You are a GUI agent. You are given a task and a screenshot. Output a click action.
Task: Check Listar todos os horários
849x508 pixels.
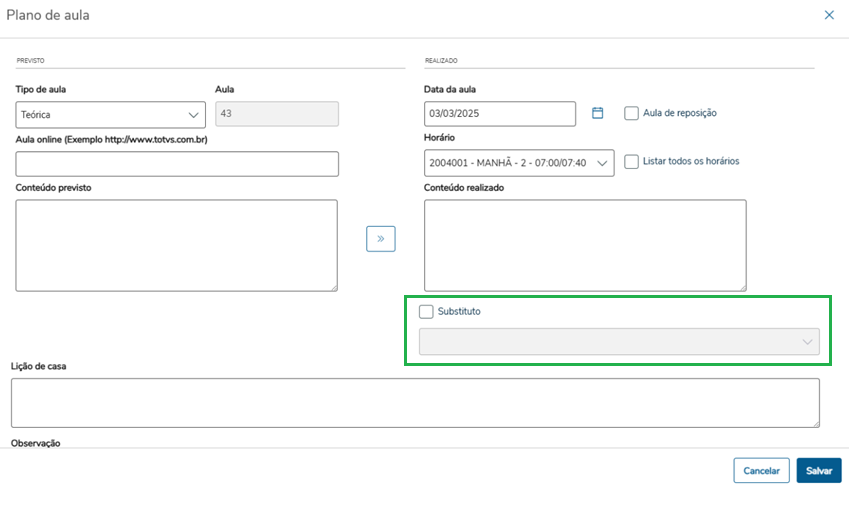coord(631,161)
